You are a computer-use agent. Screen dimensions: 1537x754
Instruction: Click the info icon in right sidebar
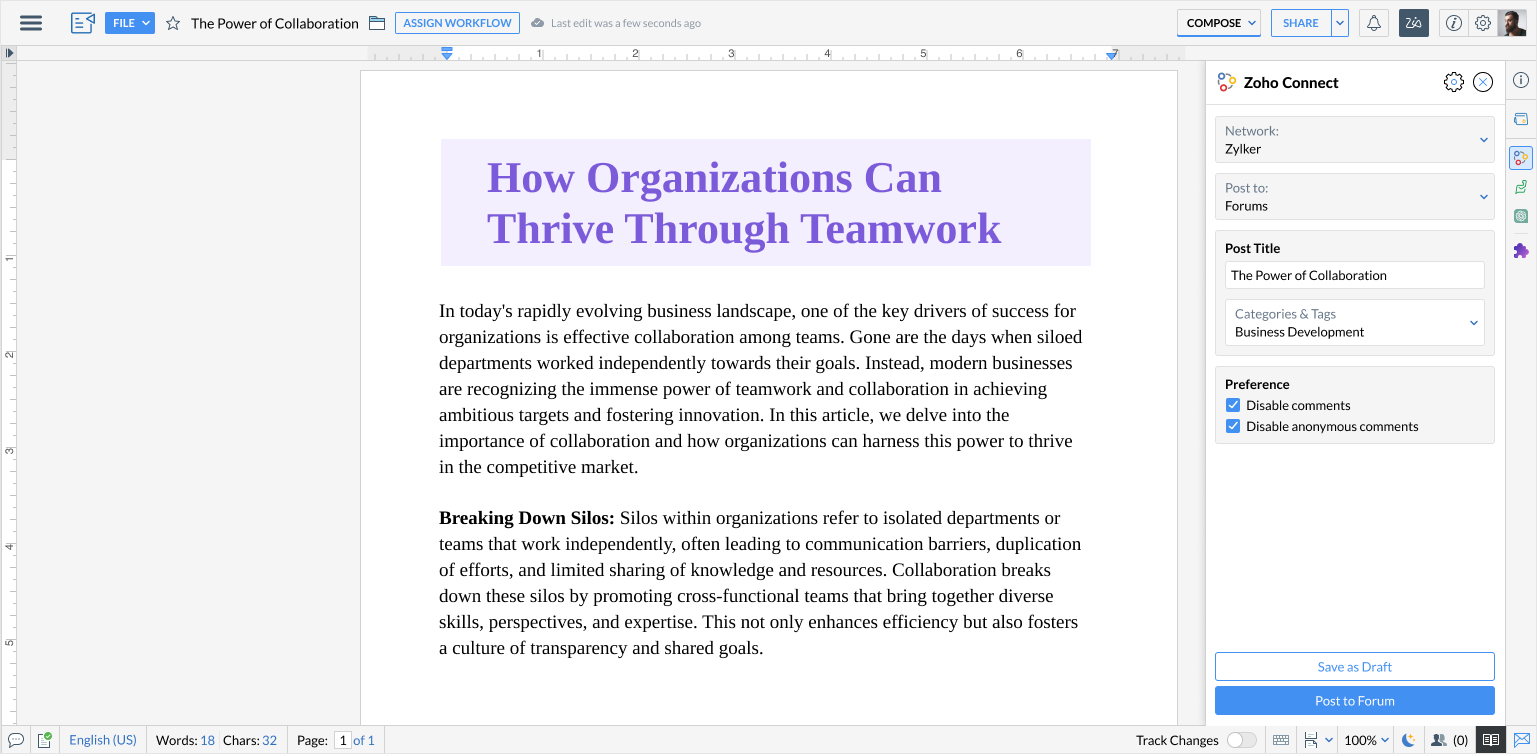click(x=1521, y=81)
